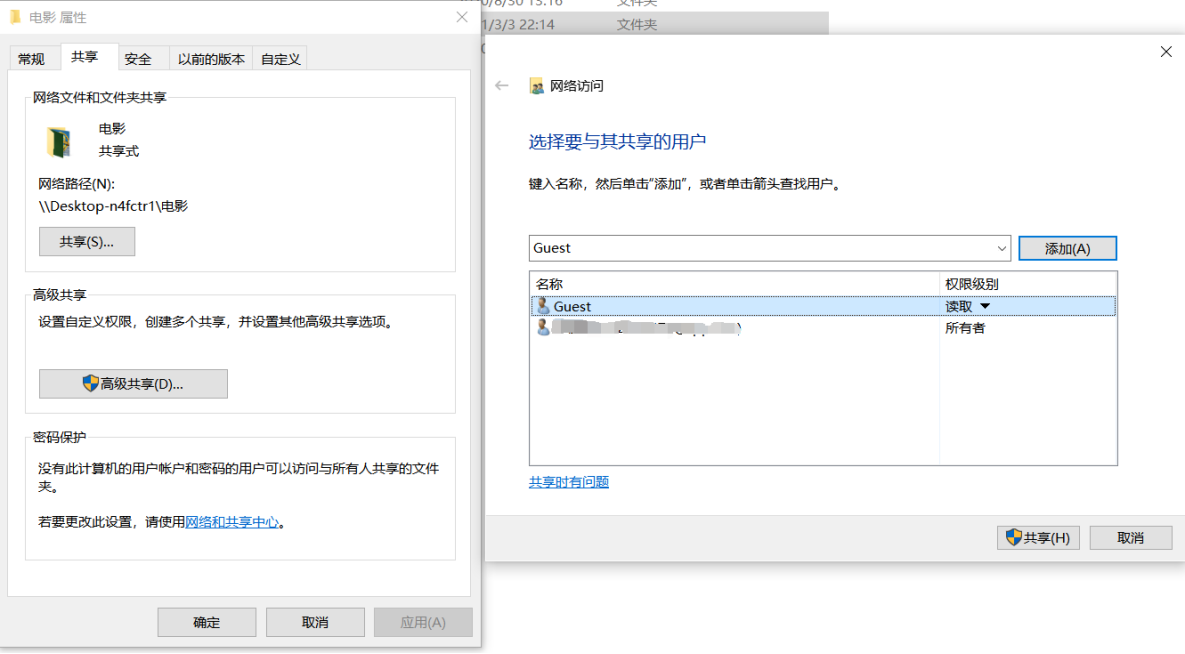Screen dimensions: 1185x654
Task: Switch to the 安全 tab
Action: (138, 59)
